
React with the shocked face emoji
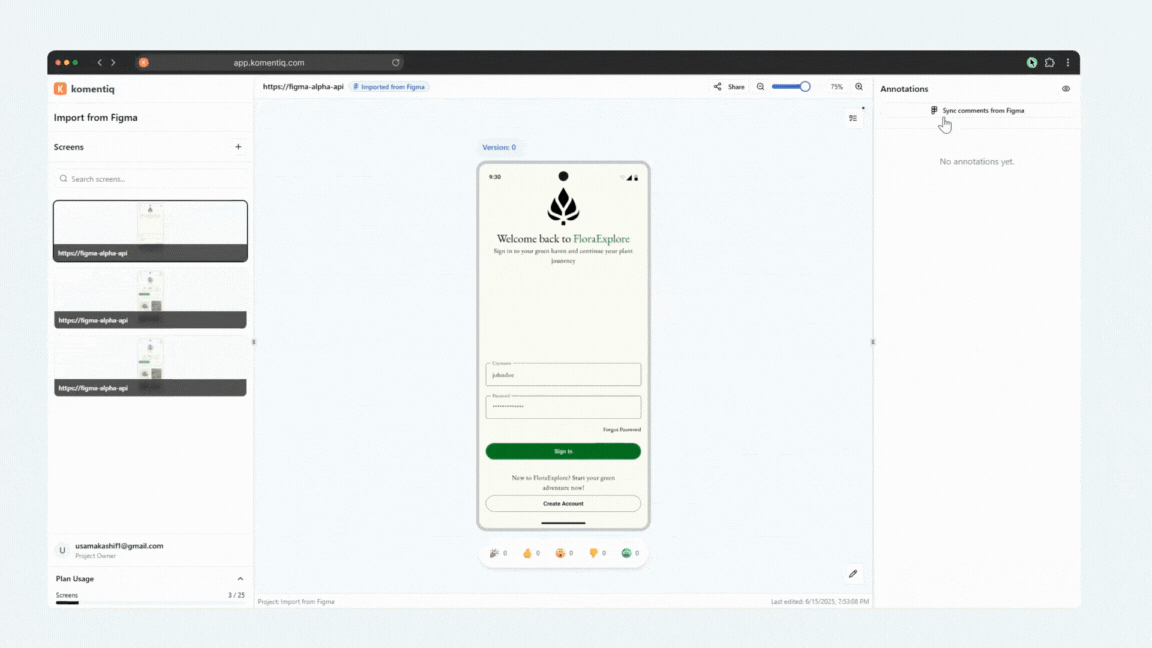[x=560, y=553]
